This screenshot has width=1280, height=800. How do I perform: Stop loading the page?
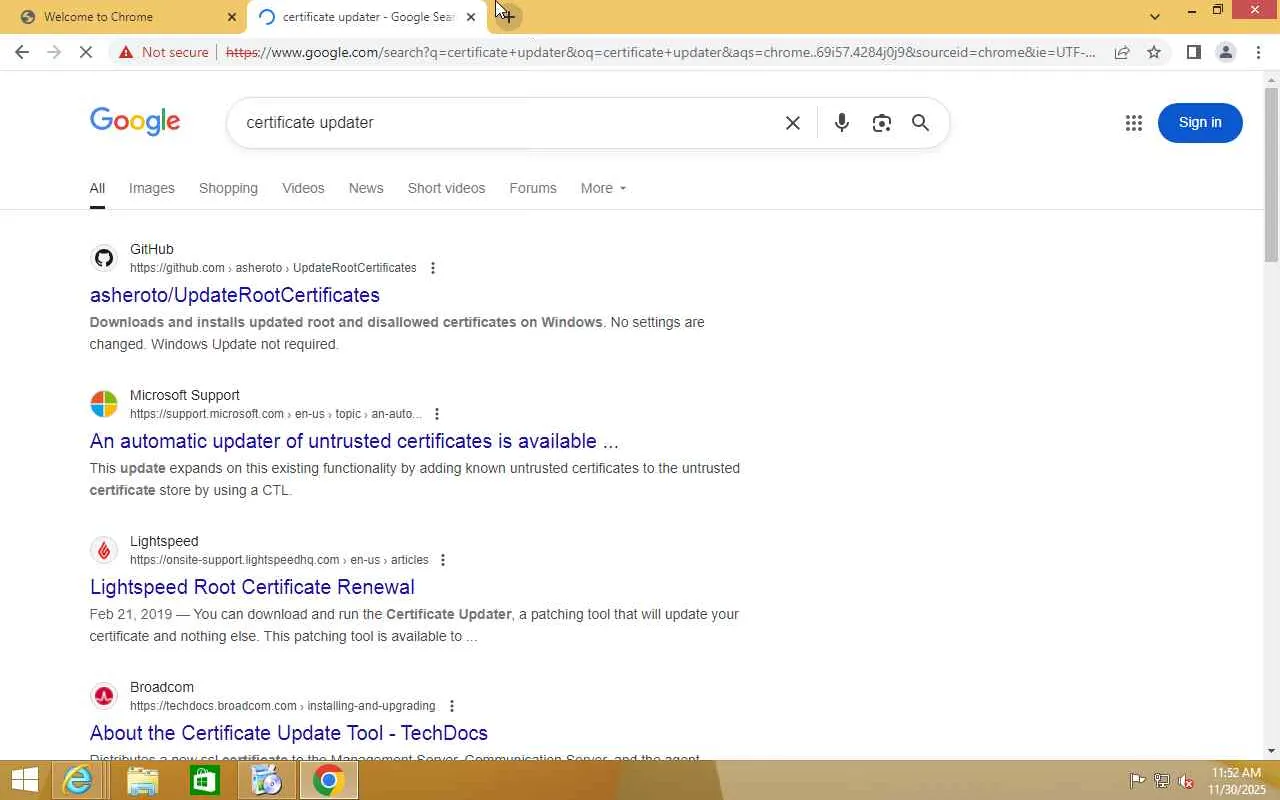pyautogui.click(x=86, y=52)
